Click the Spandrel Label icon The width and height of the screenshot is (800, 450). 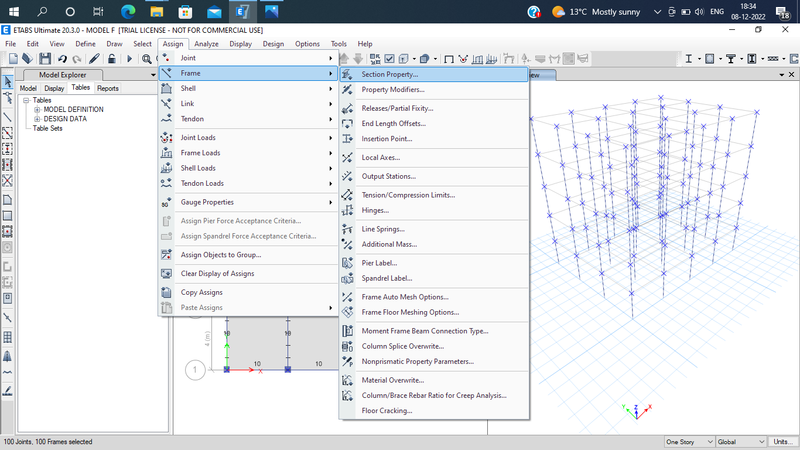(x=347, y=279)
